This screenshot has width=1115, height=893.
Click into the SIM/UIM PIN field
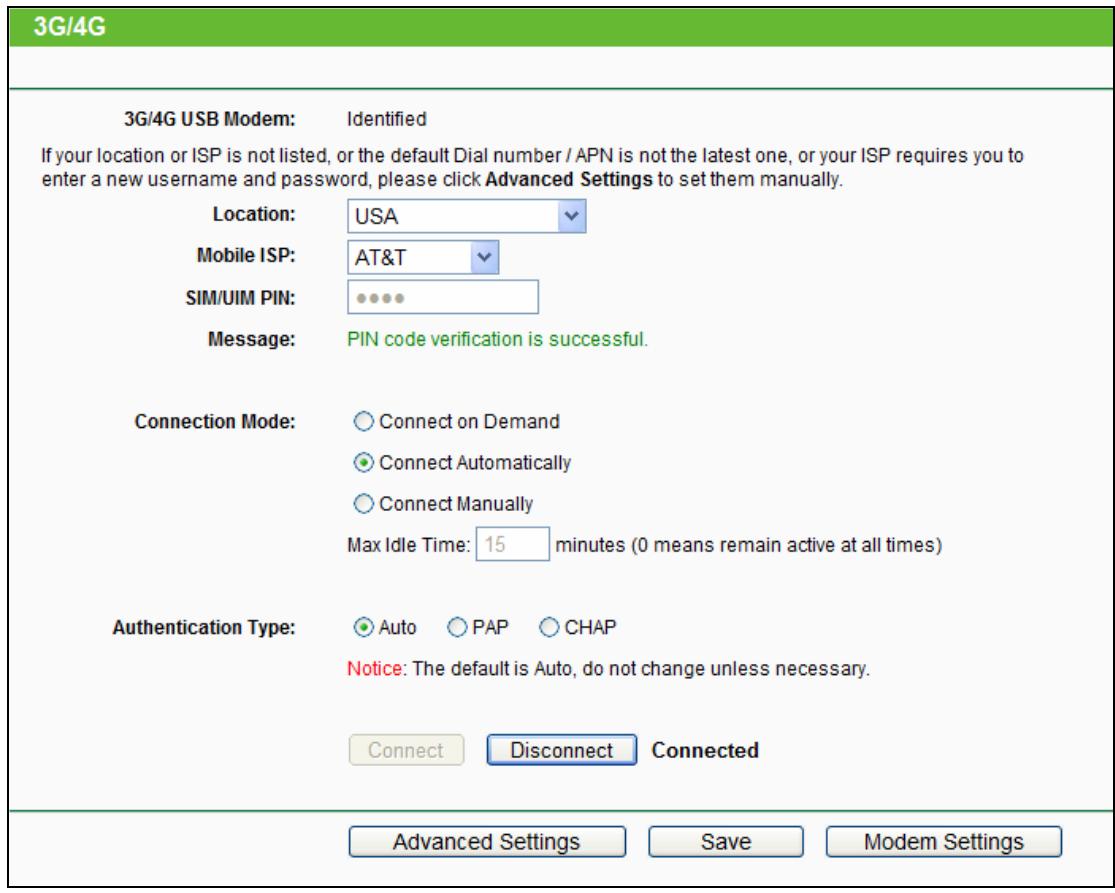pyautogui.click(x=443, y=297)
